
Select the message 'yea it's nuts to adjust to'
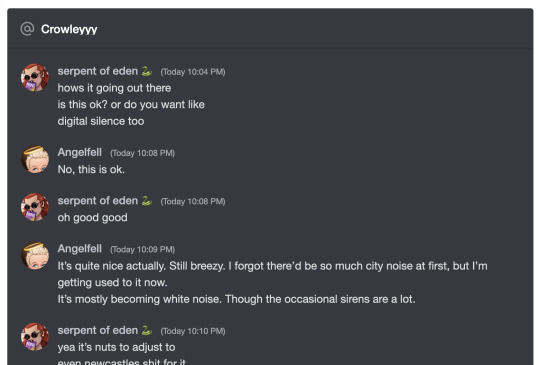116,347
